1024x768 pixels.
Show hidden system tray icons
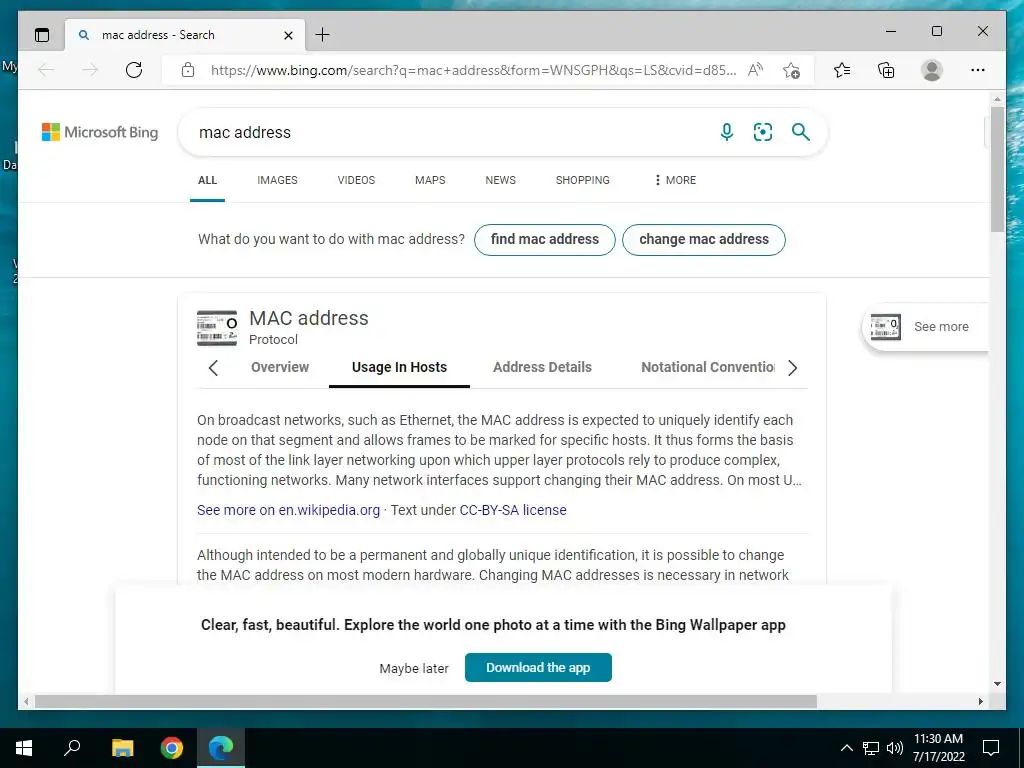(846, 748)
